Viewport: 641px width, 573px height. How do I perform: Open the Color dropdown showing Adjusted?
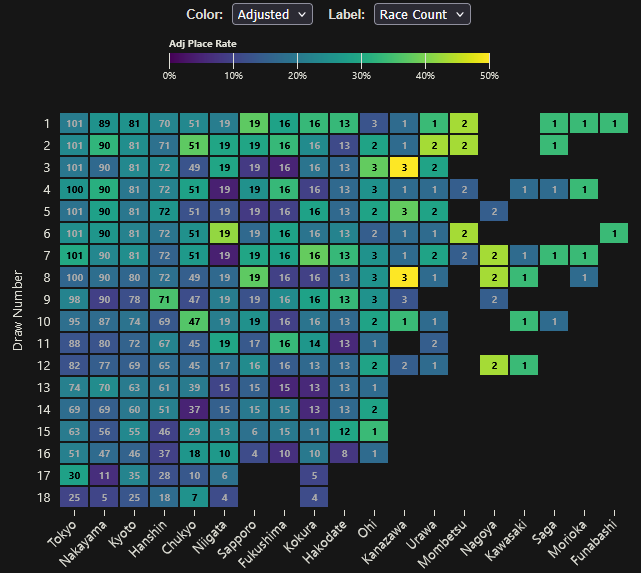[x=272, y=14]
